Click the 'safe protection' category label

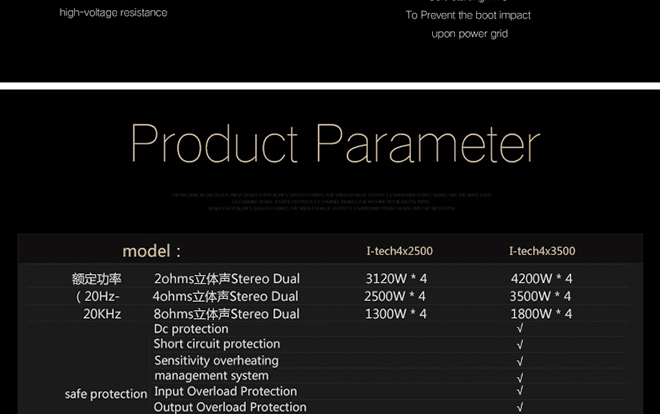coord(106,394)
